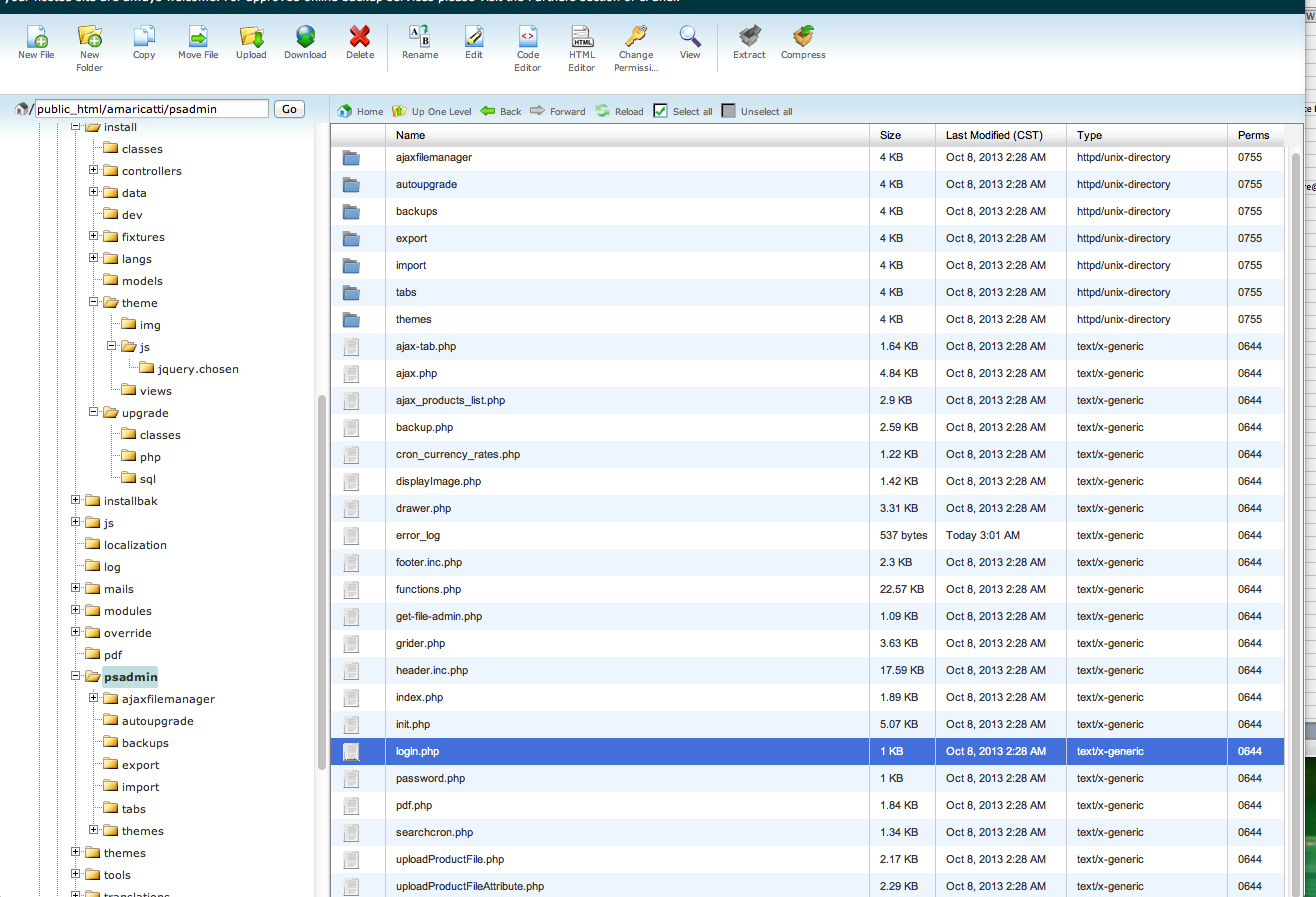Expand the controllers tree folder
Viewport: 1316px width, 897px height.
click(x=94, y=170)
